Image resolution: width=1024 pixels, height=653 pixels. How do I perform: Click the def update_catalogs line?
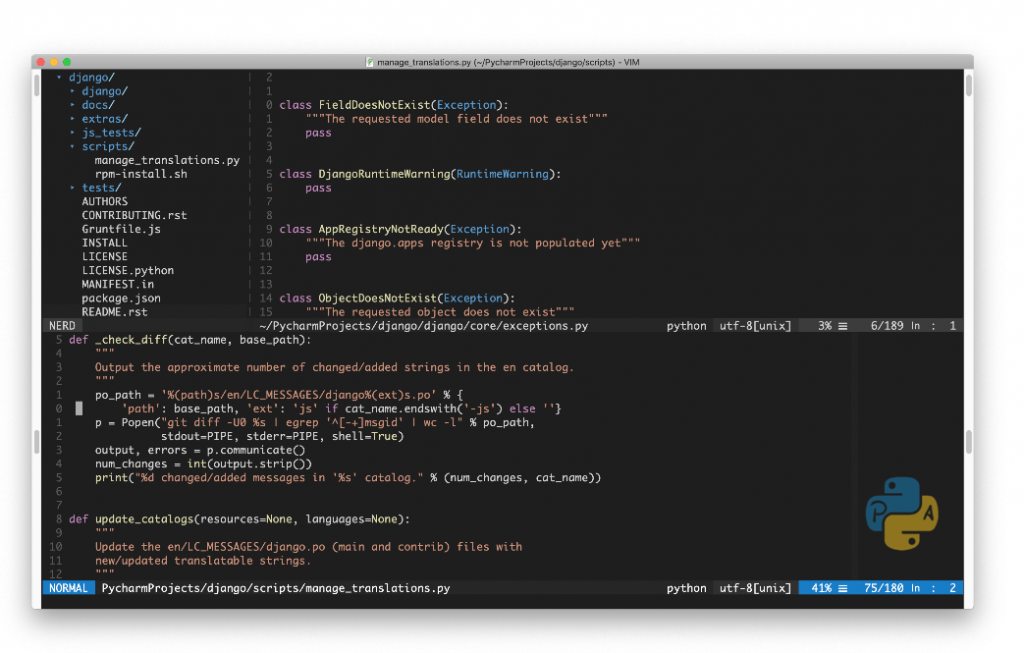pos(239,519)
